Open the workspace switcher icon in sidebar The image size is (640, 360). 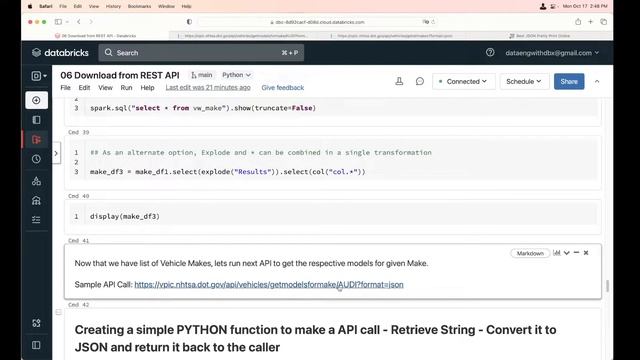click(x=39, y=76)
